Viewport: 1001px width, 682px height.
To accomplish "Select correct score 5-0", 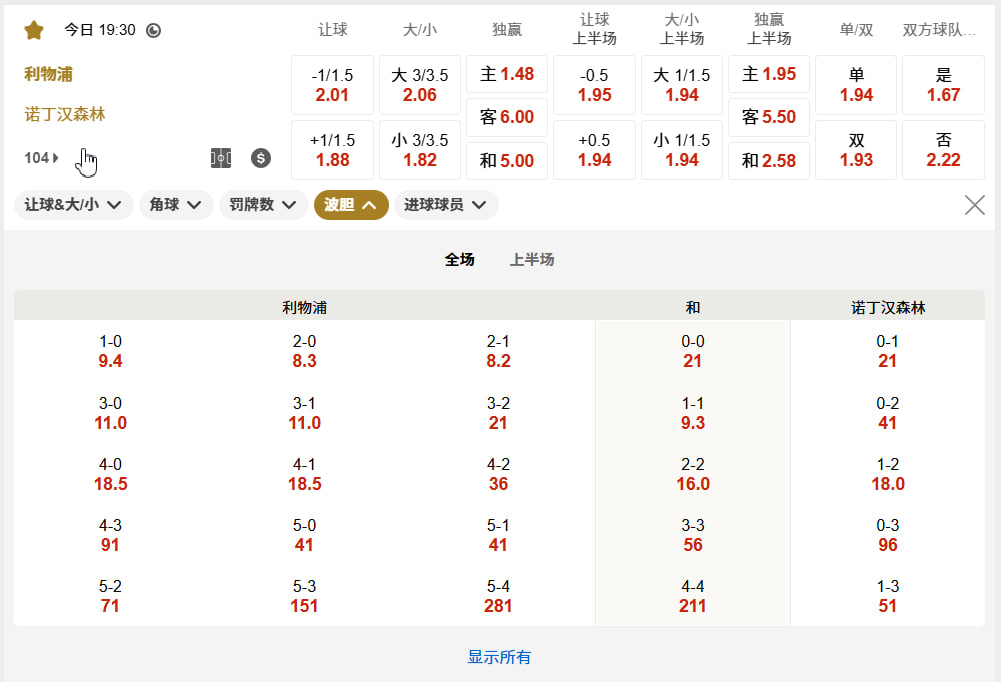I will (x=305, y=535).
